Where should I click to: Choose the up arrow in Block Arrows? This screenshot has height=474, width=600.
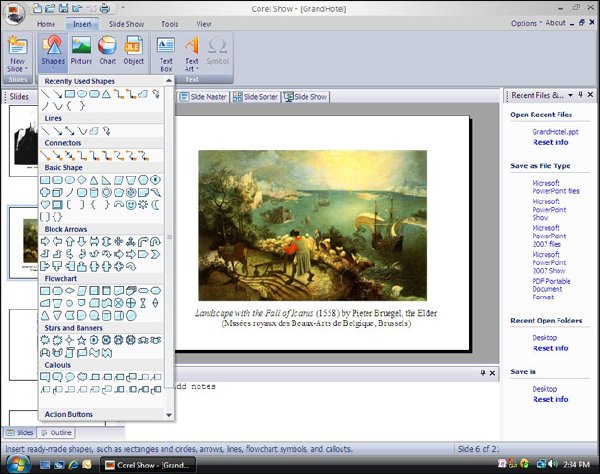point(70,241)
